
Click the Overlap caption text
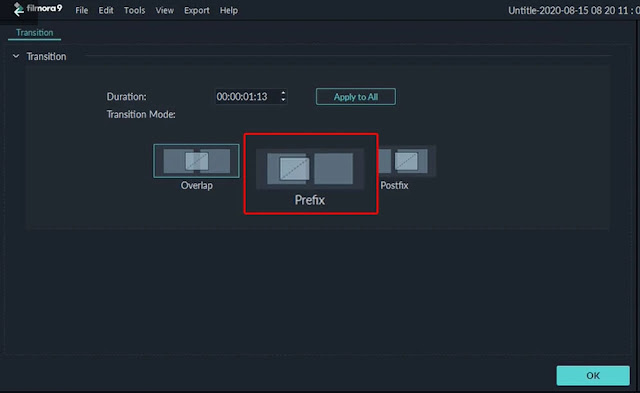(196, 185)
